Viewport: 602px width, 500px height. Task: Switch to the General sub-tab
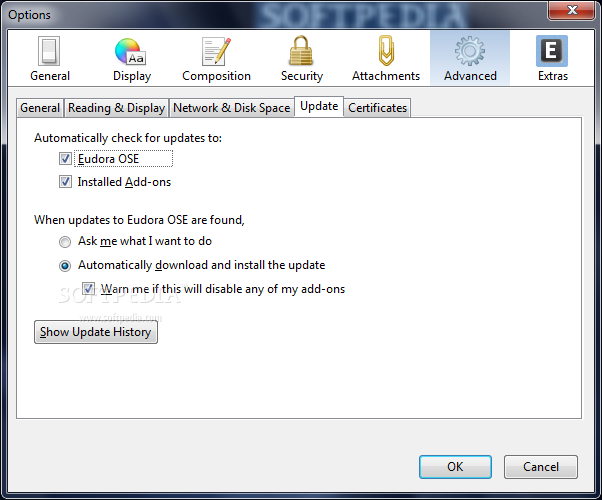coord(40,108)
